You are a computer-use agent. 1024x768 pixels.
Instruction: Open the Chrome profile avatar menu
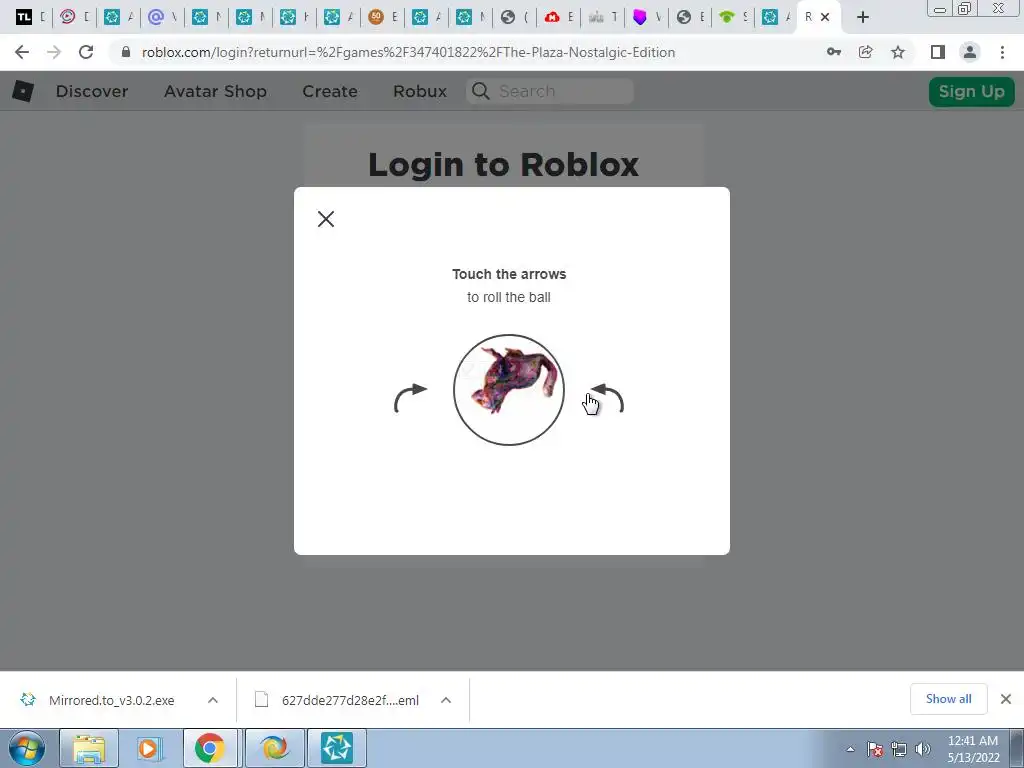(970, 52)
